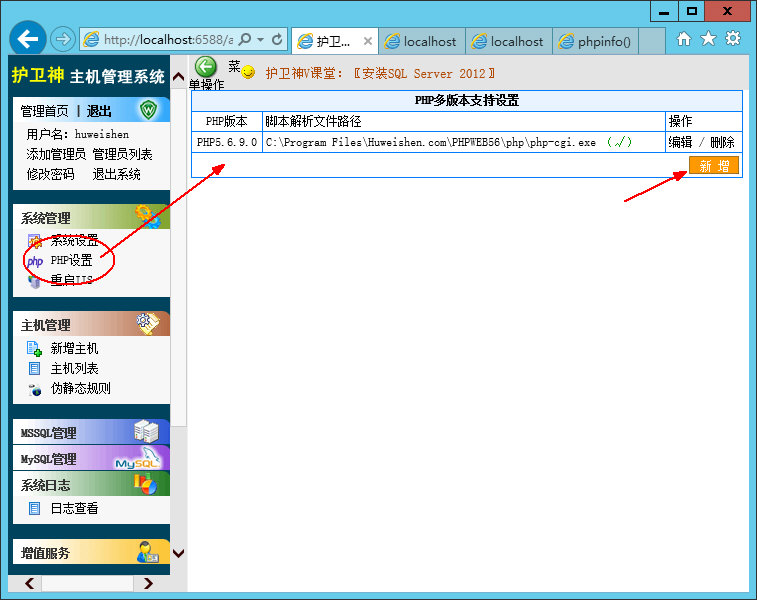
Task: Open 添加管理员
Action: coord(56,154)
